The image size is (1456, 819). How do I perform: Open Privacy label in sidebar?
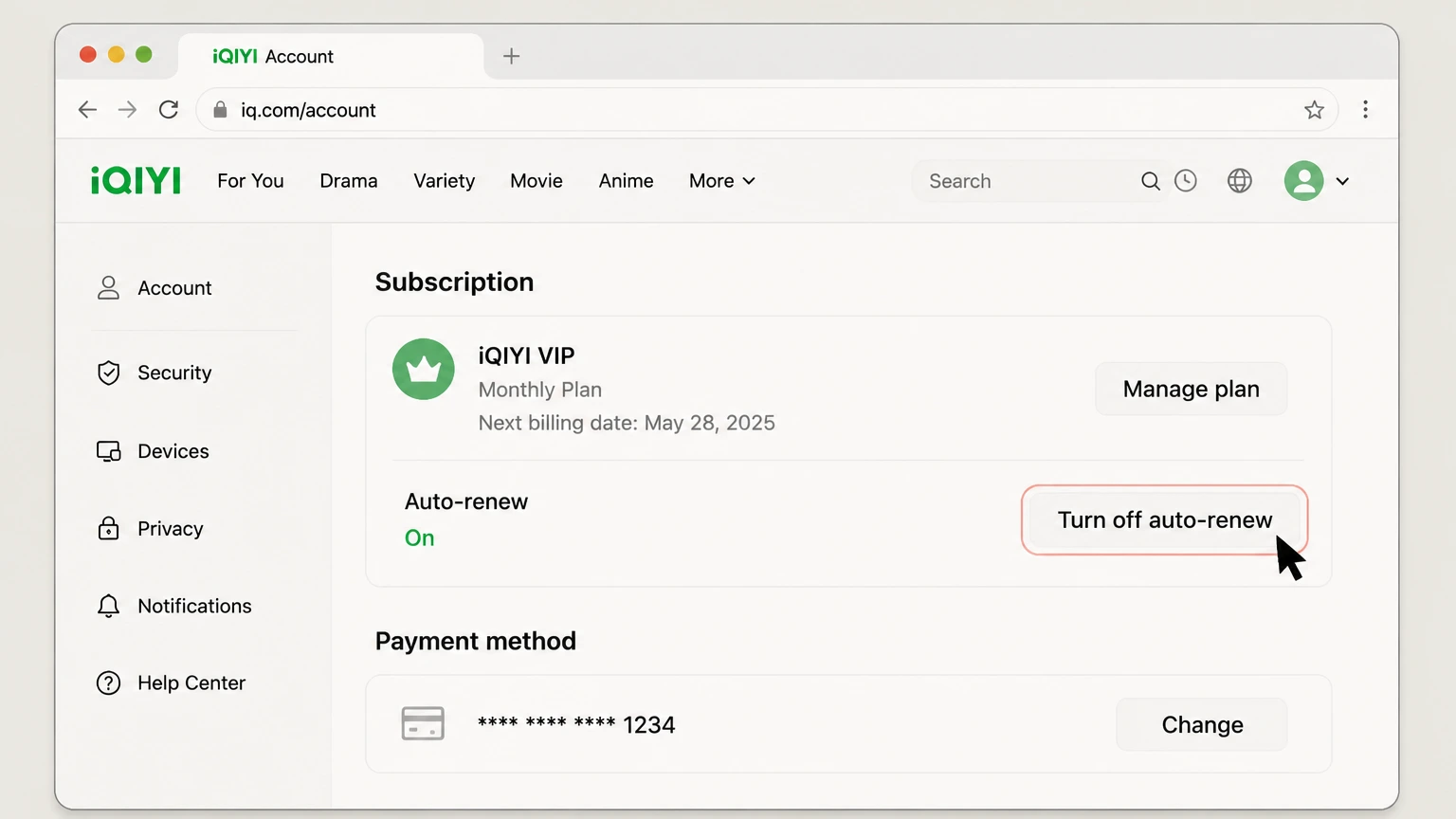[171, 529]
